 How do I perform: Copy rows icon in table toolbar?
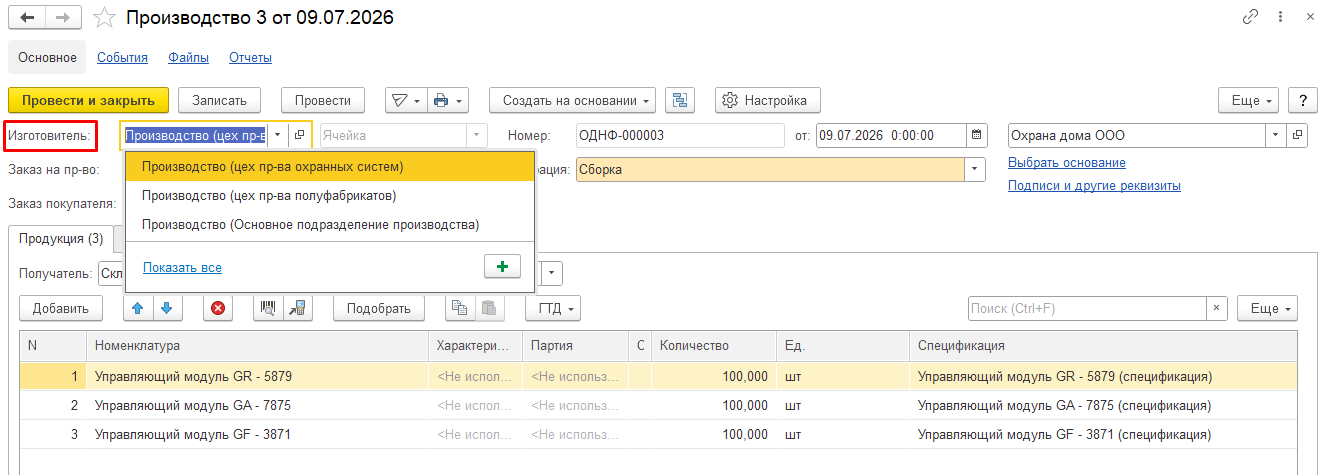click(459, 308)
